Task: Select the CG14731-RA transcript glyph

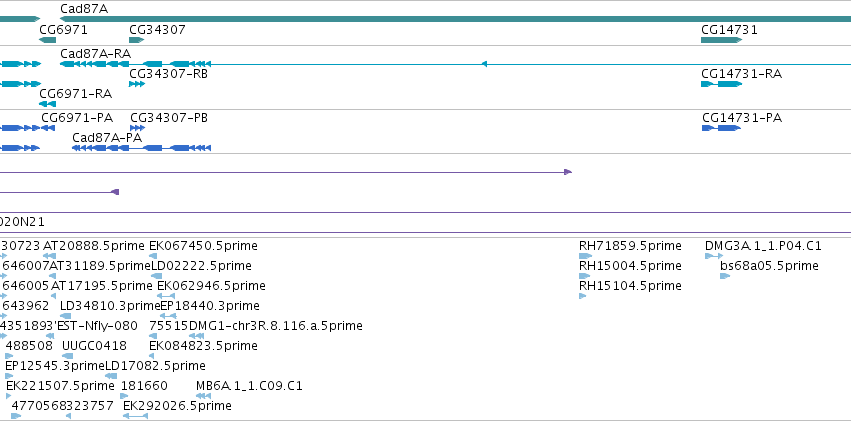Action: tap(721, 84)
